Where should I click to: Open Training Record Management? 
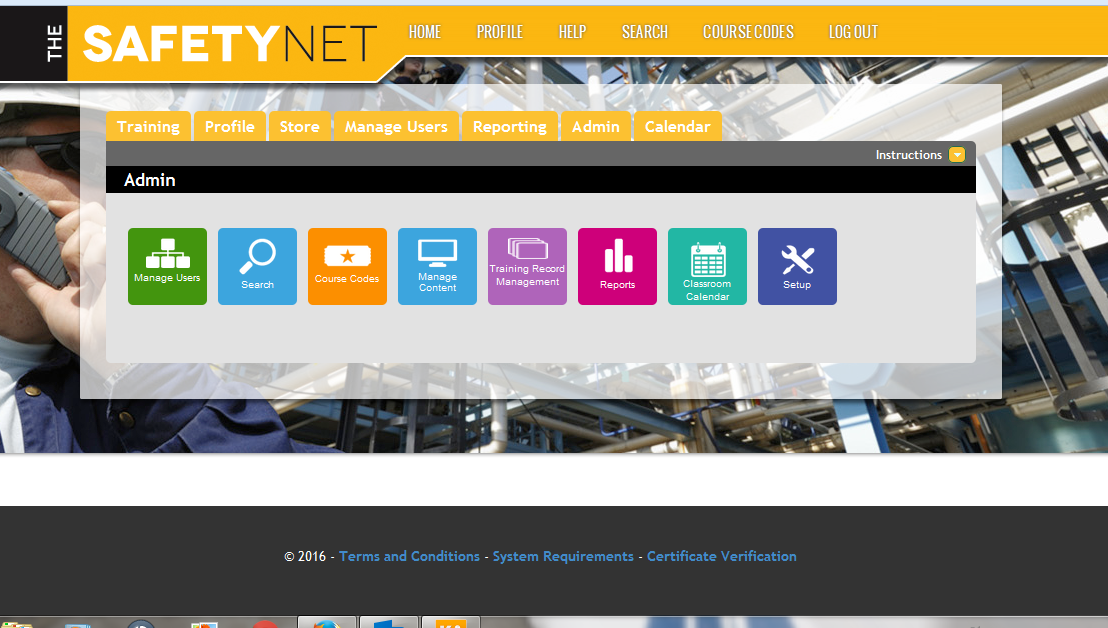[x=527, y=266]
